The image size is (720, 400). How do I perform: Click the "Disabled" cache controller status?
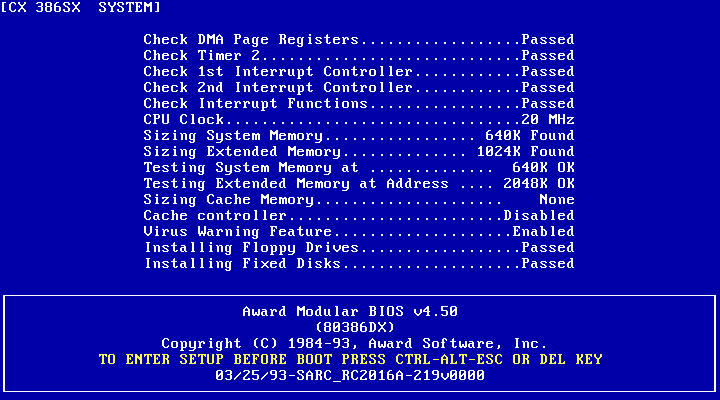tap(539, 215)
